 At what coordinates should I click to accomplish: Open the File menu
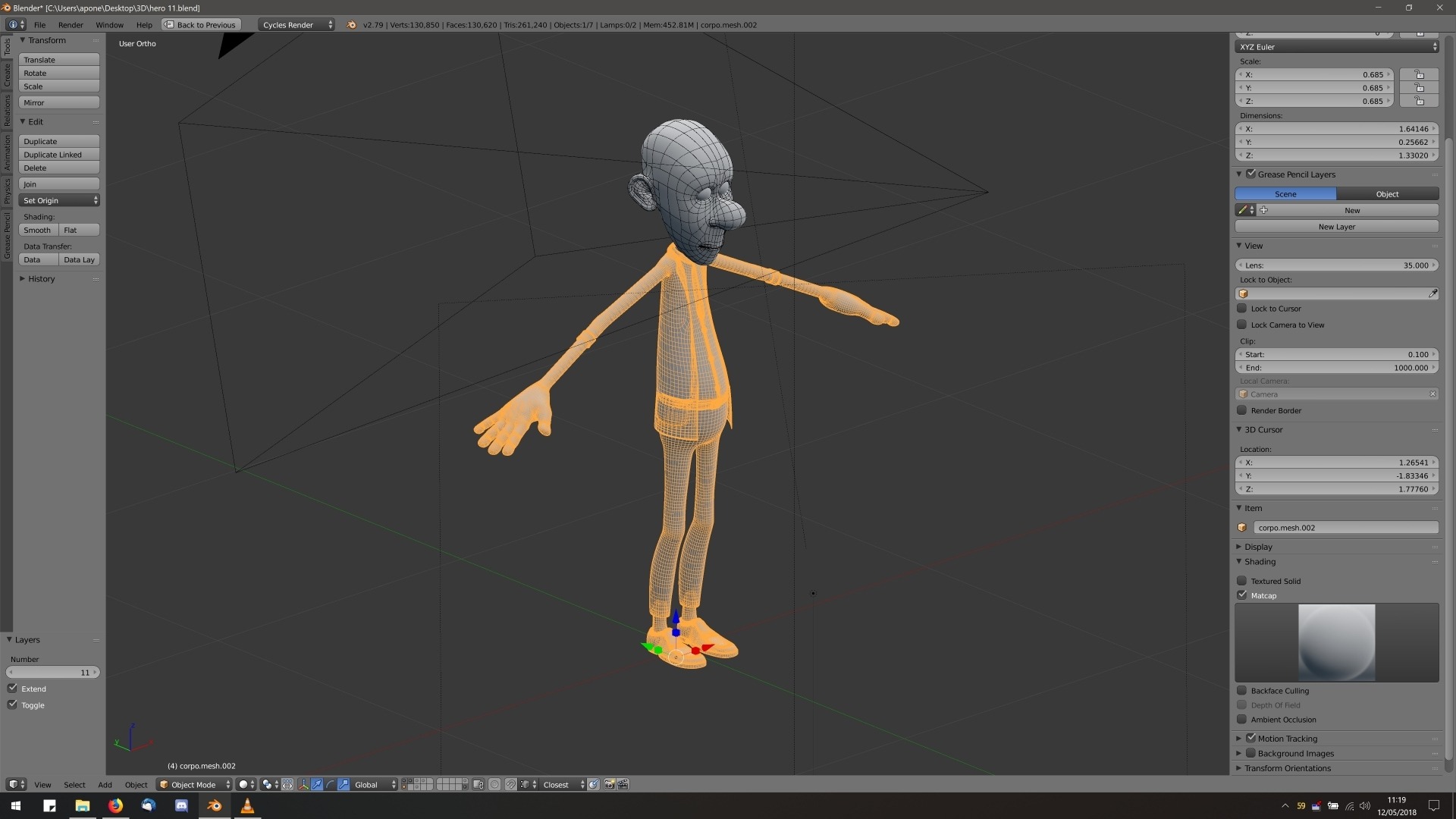(39, 25)
